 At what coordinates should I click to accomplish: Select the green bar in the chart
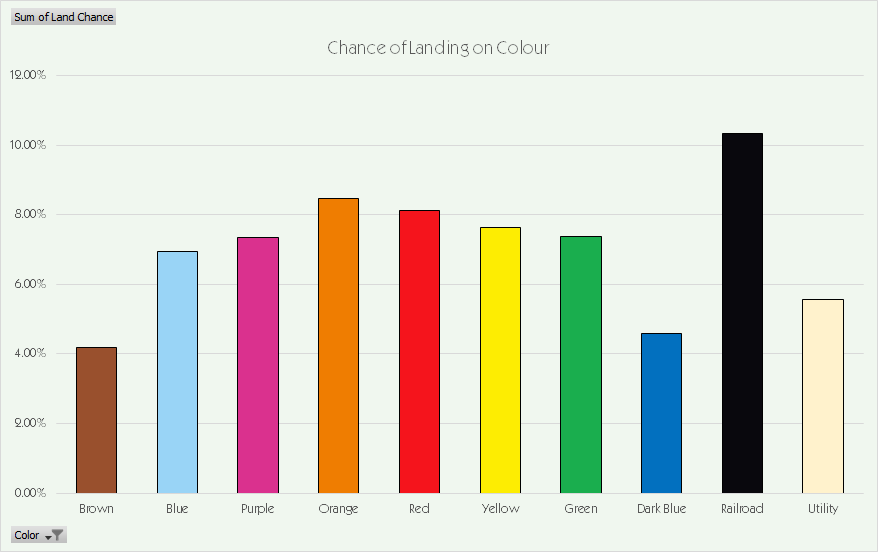pyautogui.click(x=581, y=364)
